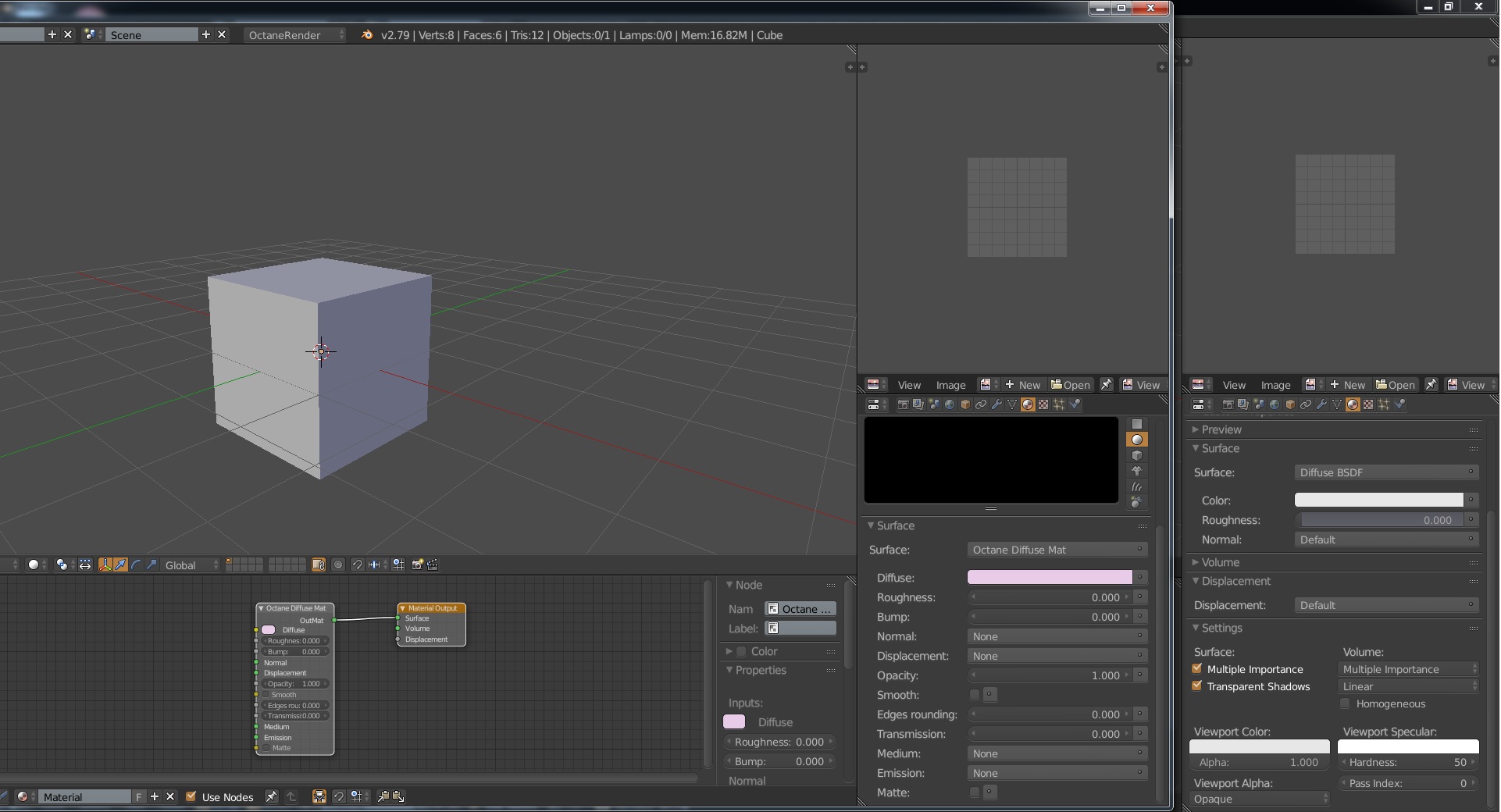The width and height of the screenshot is (1501, 812).
Task: Collapse the Properties panel in node sidebar
Action: point(759,670)
